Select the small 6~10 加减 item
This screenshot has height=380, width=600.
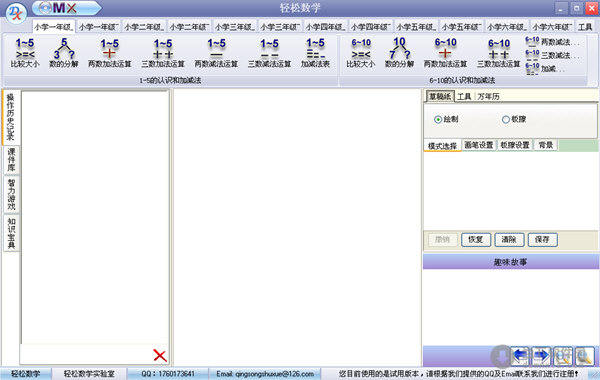(545, 69)
